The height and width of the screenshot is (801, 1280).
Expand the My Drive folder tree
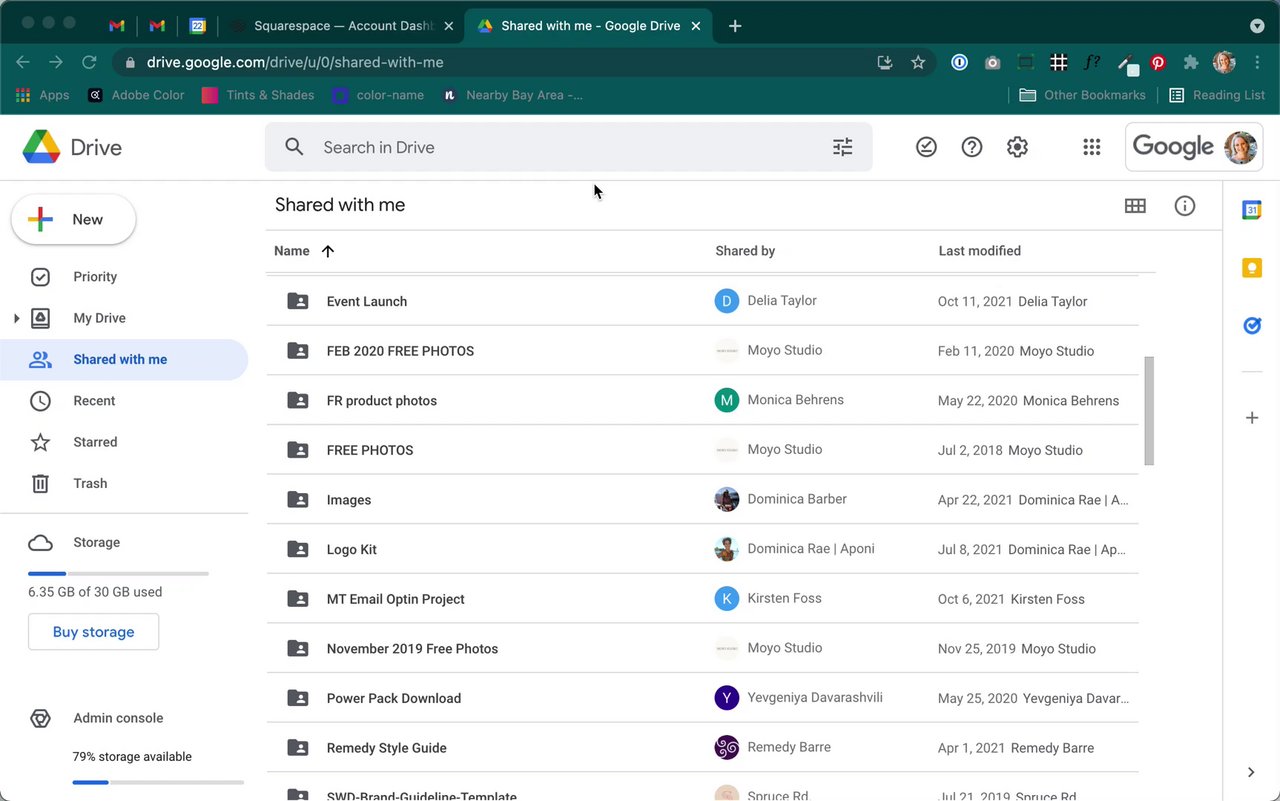click(16, 318)
